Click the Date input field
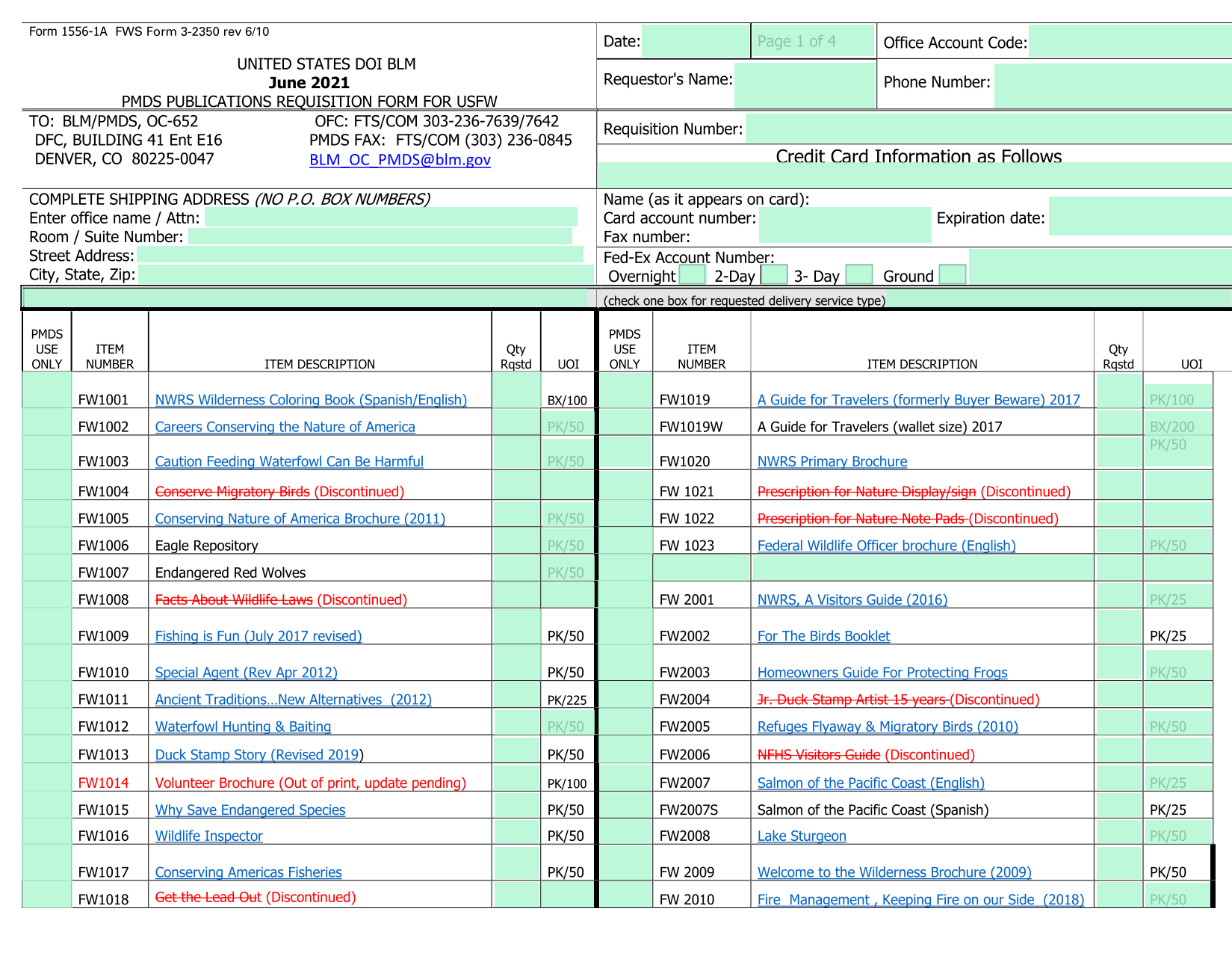1232x953 pixels. (x=696, y=41)
